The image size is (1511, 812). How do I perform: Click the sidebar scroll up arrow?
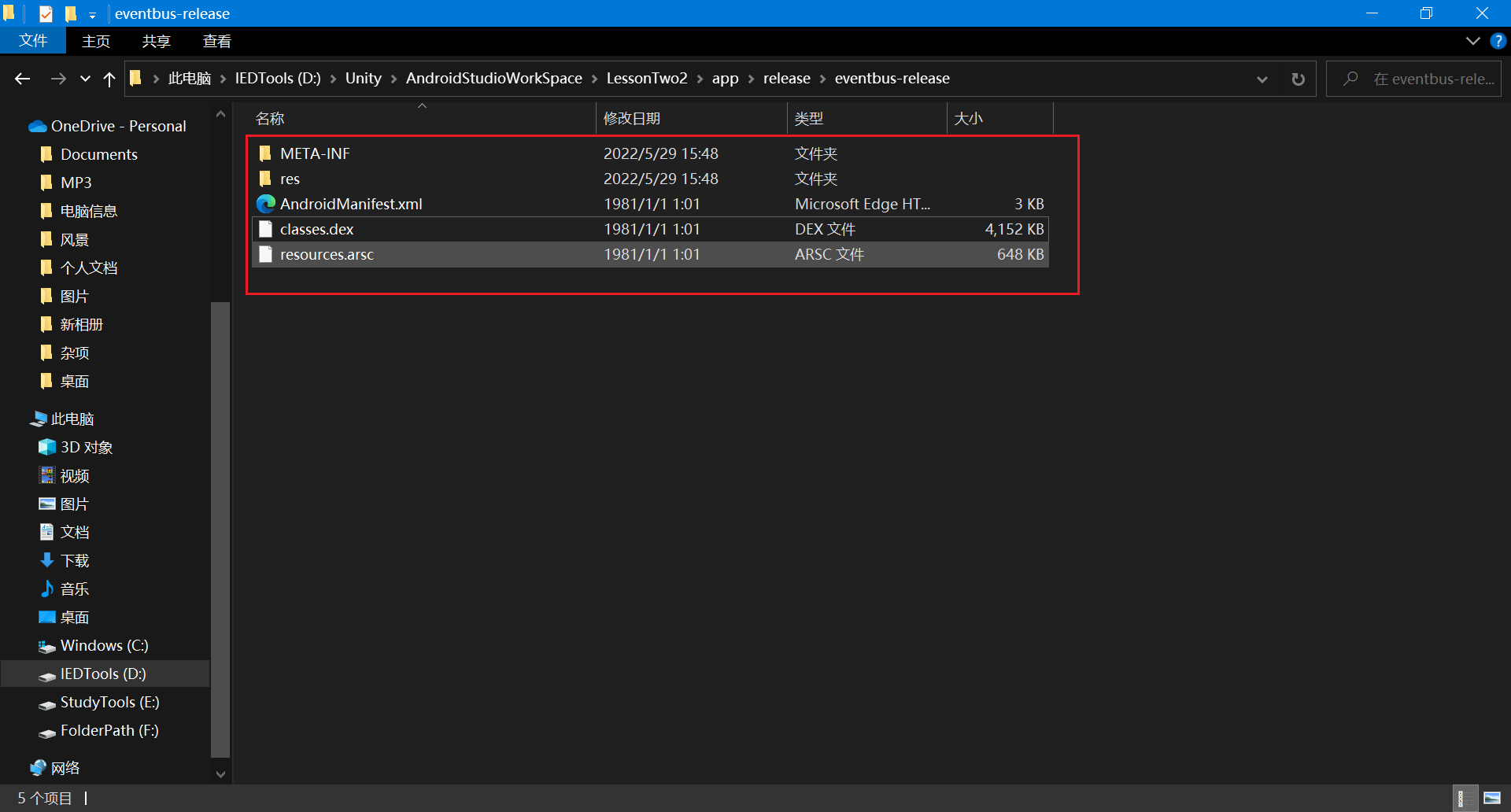220,114
